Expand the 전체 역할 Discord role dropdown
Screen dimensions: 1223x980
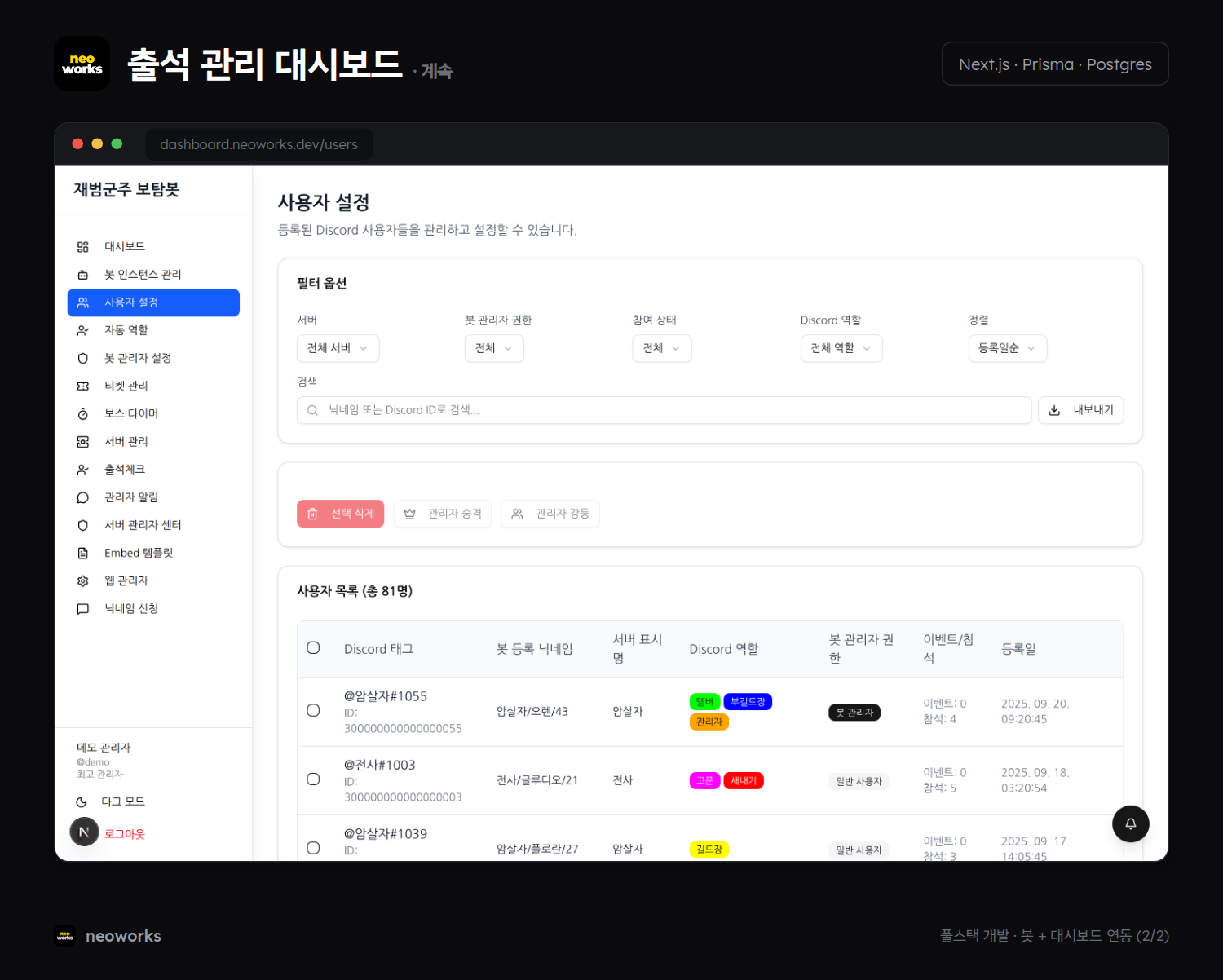coord(841,348)
